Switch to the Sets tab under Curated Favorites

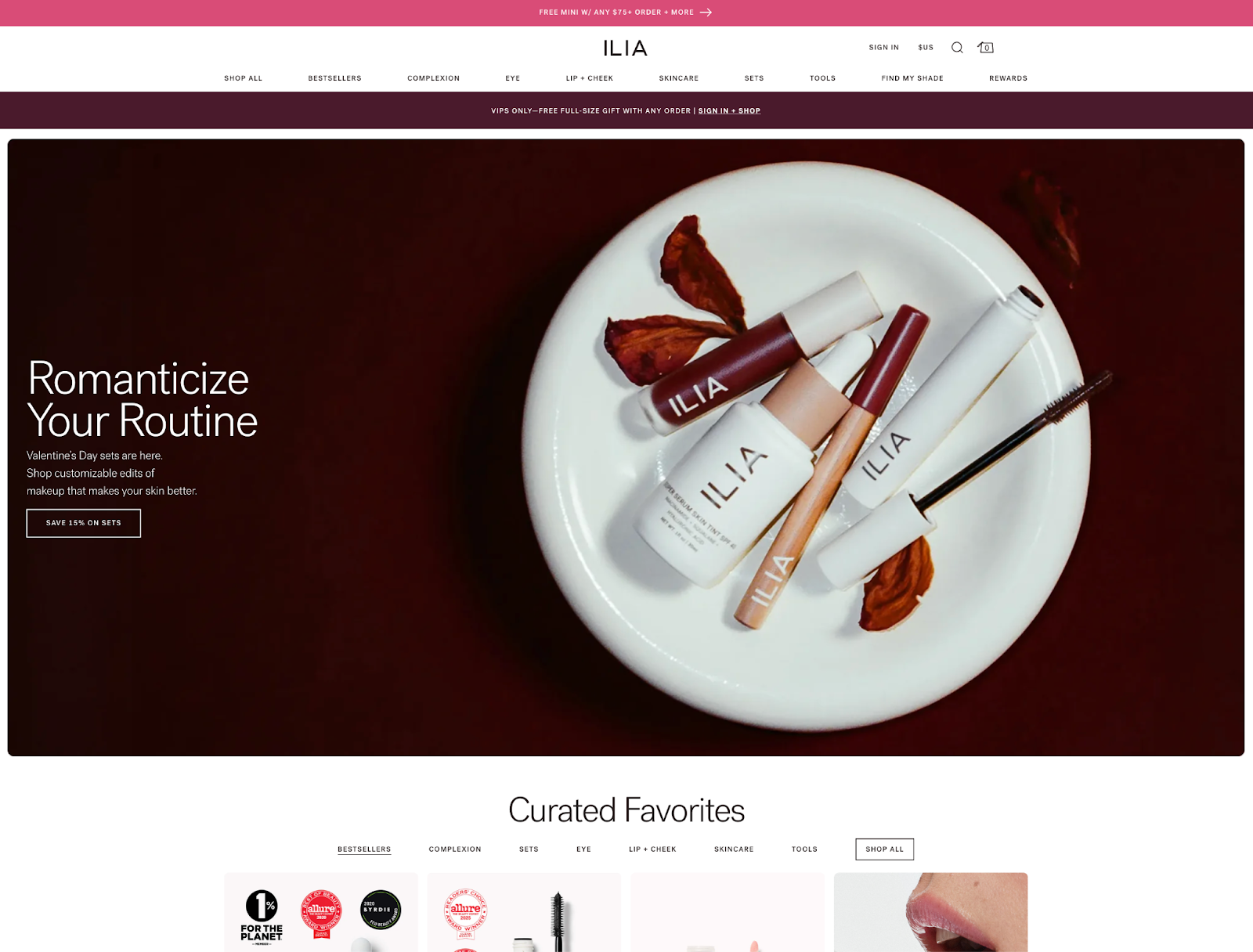(x=529, y=849)
